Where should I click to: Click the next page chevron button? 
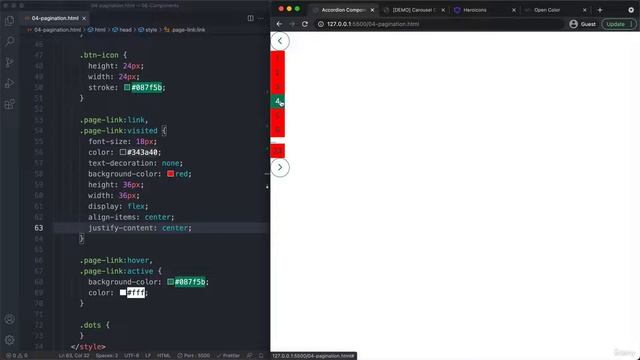pos(280,167)
